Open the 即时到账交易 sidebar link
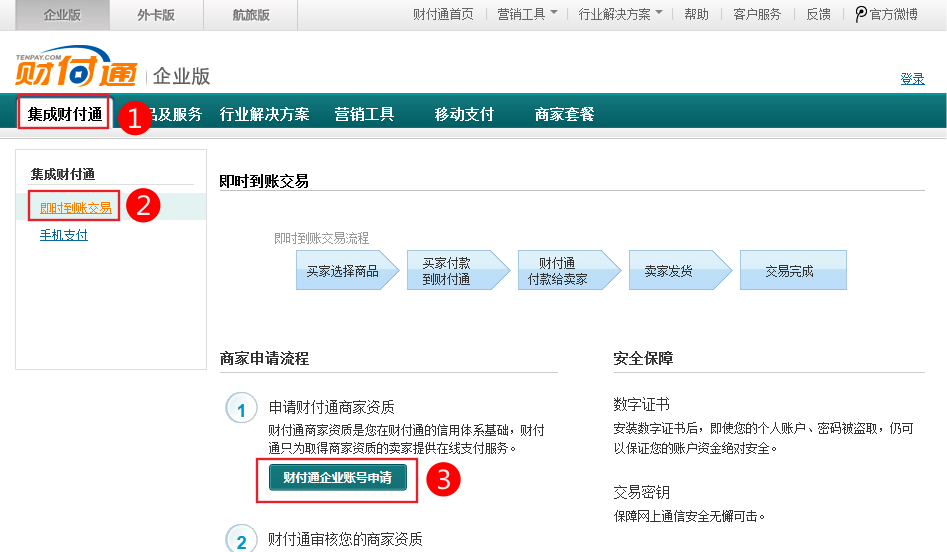Viewport: 947px width, 552px height. click(x=76, y=208)
